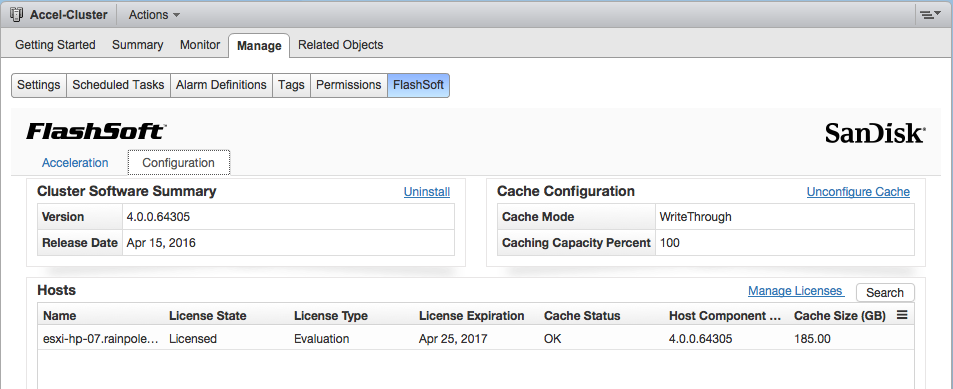Click the Apr 25, 2017 expiration cell
The height and width of the screenshot is (389, 953).
(x=453, y=339)
